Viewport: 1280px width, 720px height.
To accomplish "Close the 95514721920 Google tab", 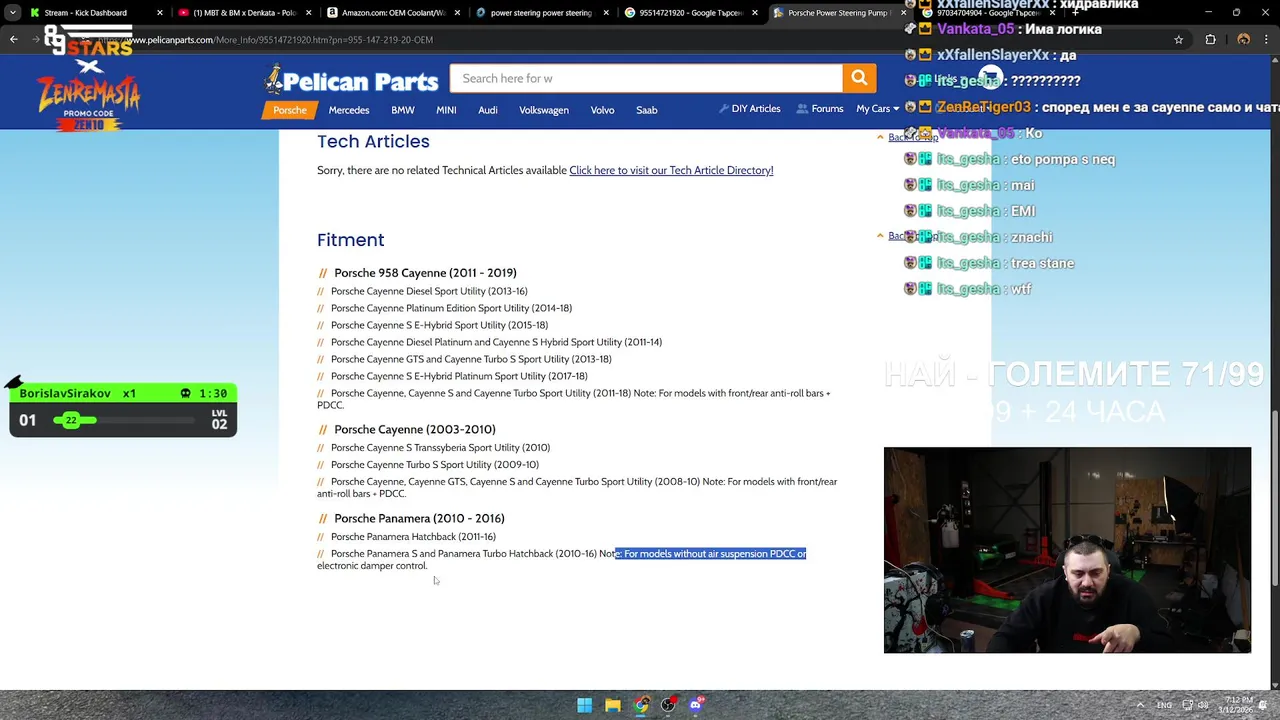I will [753, 13].
